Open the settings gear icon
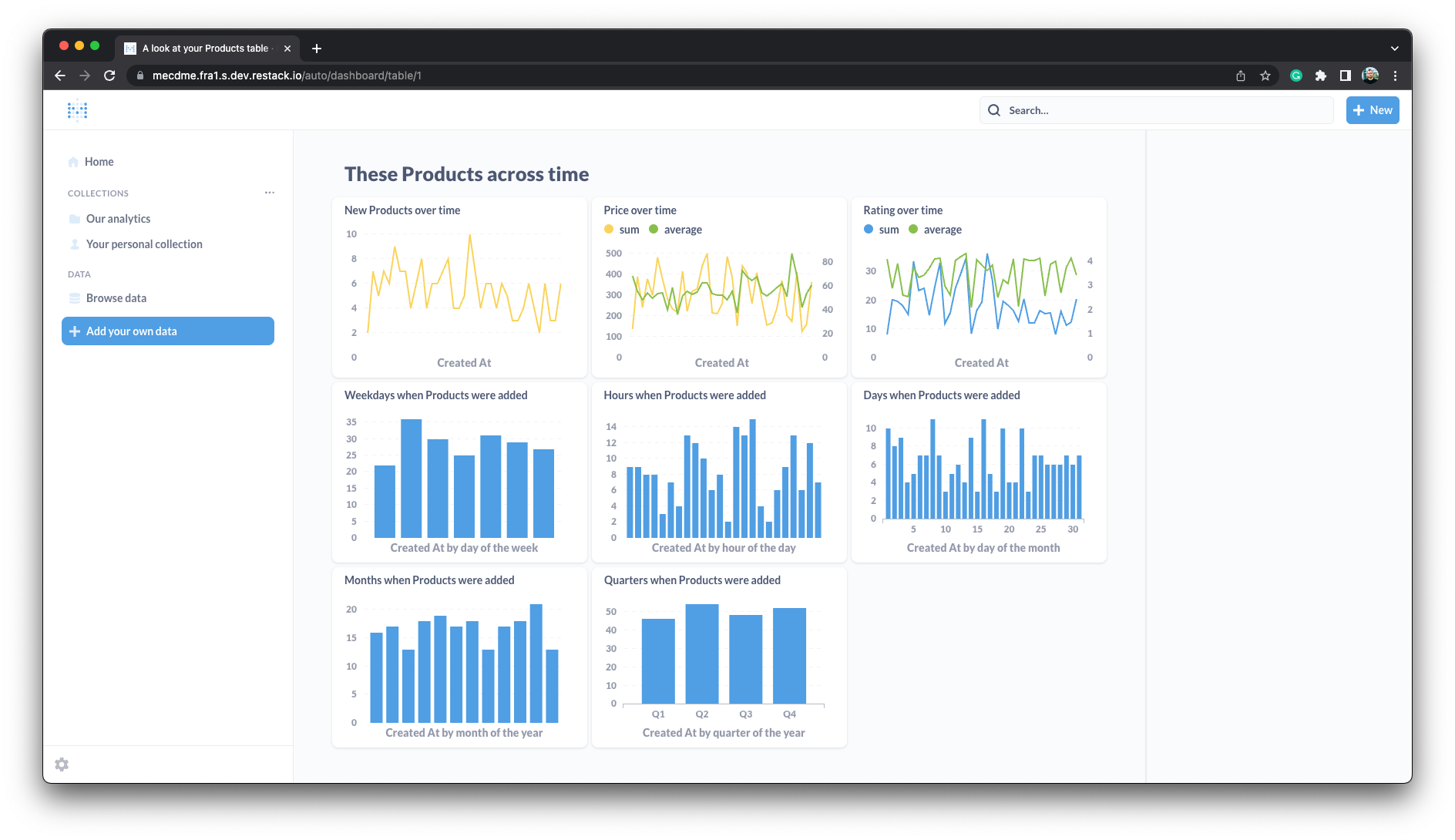This screenshot has height=840, width=1455. tap(62, 764)
